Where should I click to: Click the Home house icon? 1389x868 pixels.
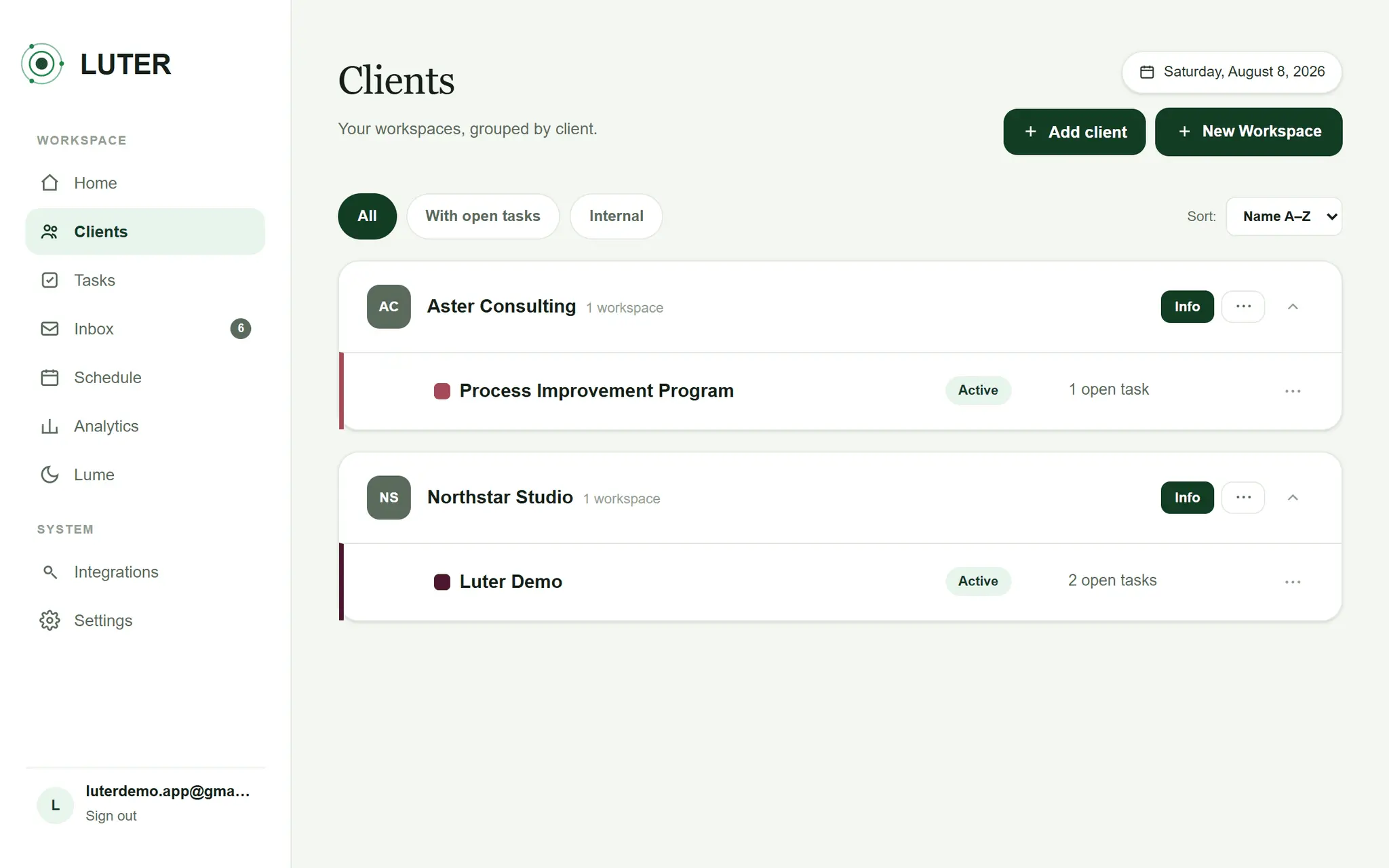[50, 183]
